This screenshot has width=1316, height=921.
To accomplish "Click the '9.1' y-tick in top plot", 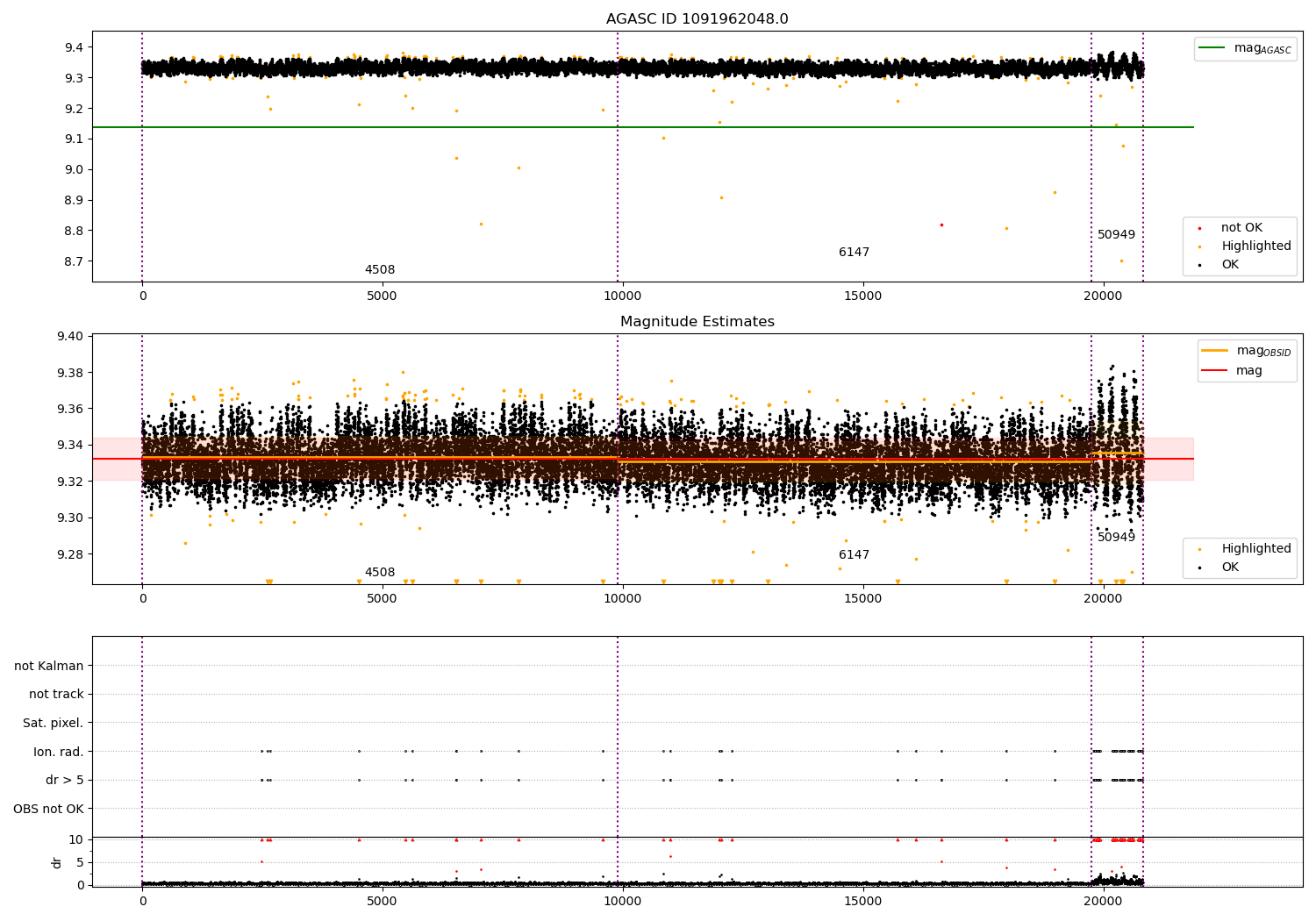I will pyautogui.click(x=75, y=139).
